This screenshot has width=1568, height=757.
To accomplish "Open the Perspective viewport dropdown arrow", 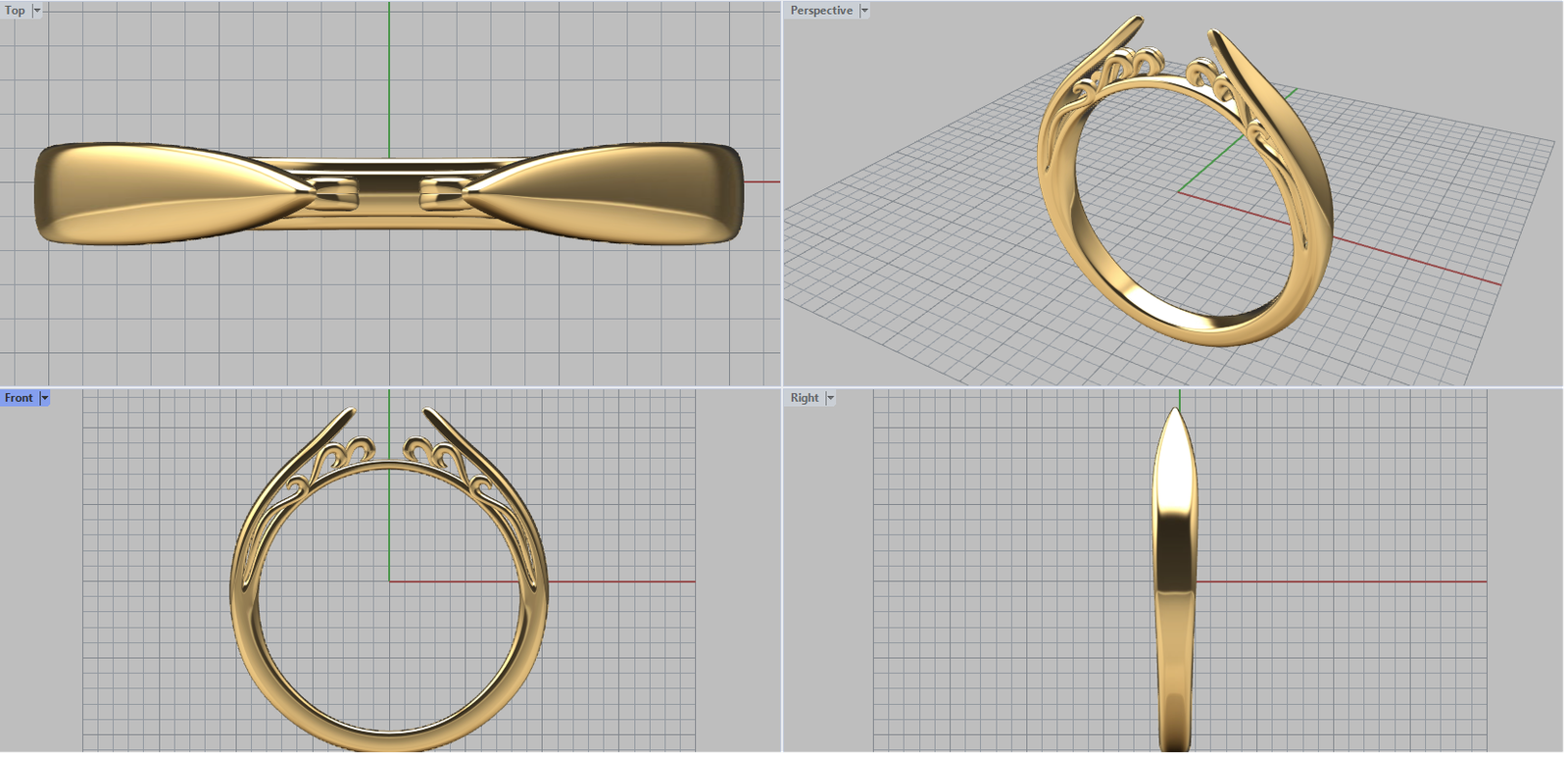I will pos(864,11).
